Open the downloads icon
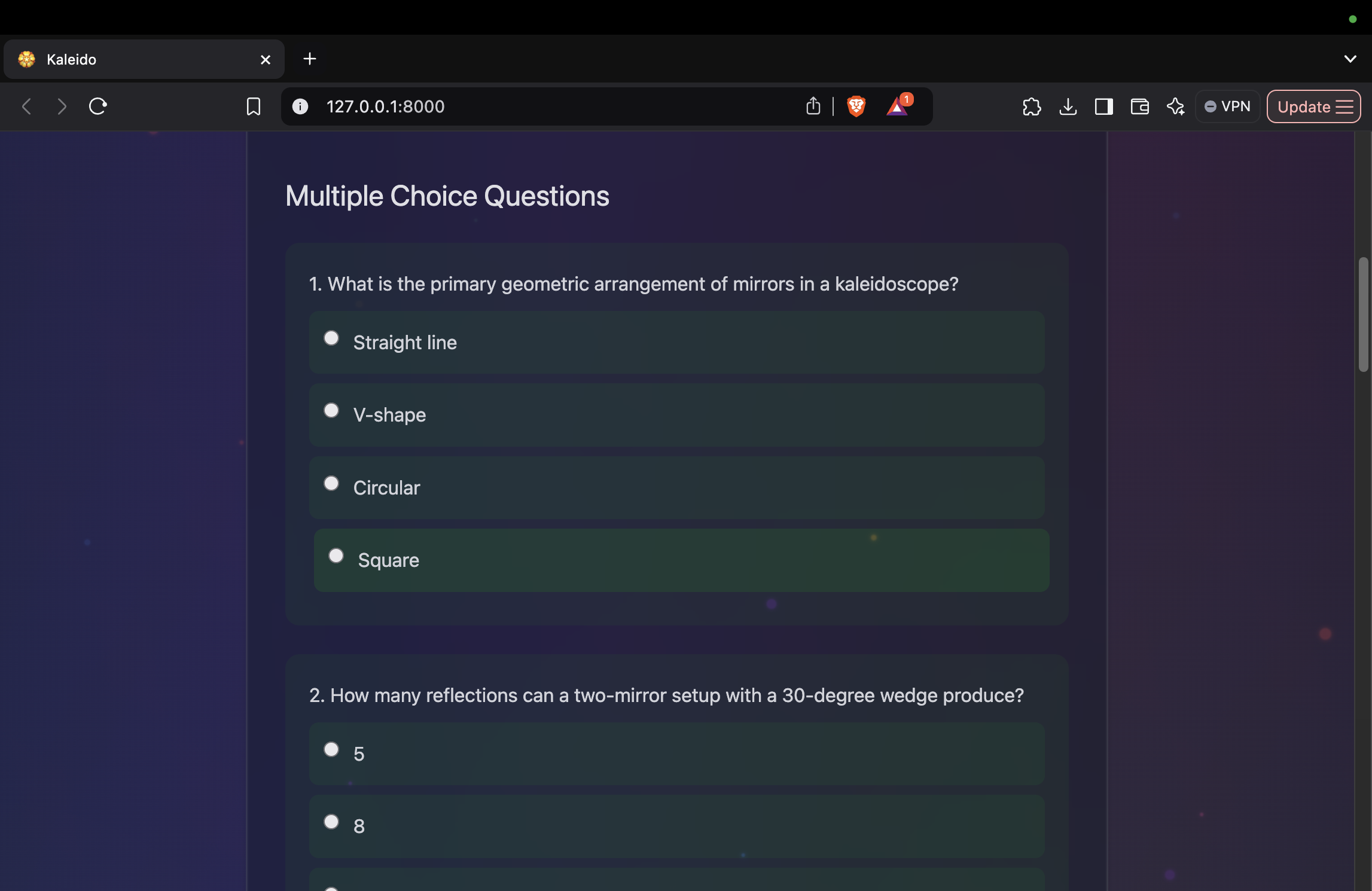This screenshot has height=891, width=1372. coord(1068,106)
